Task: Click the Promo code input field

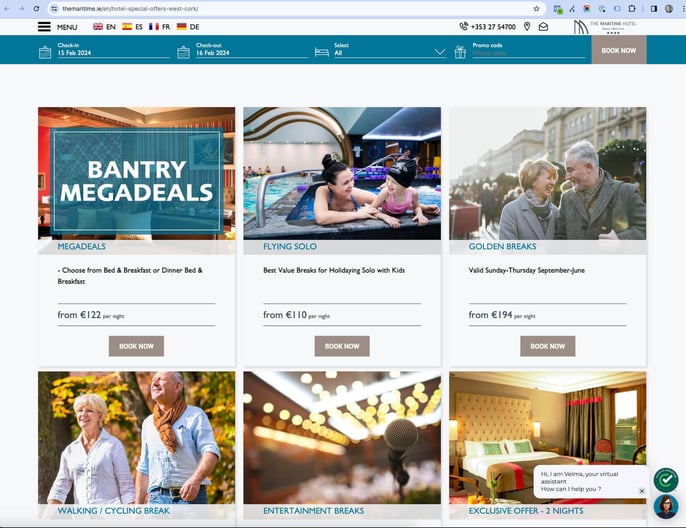Action: point(528,53)
